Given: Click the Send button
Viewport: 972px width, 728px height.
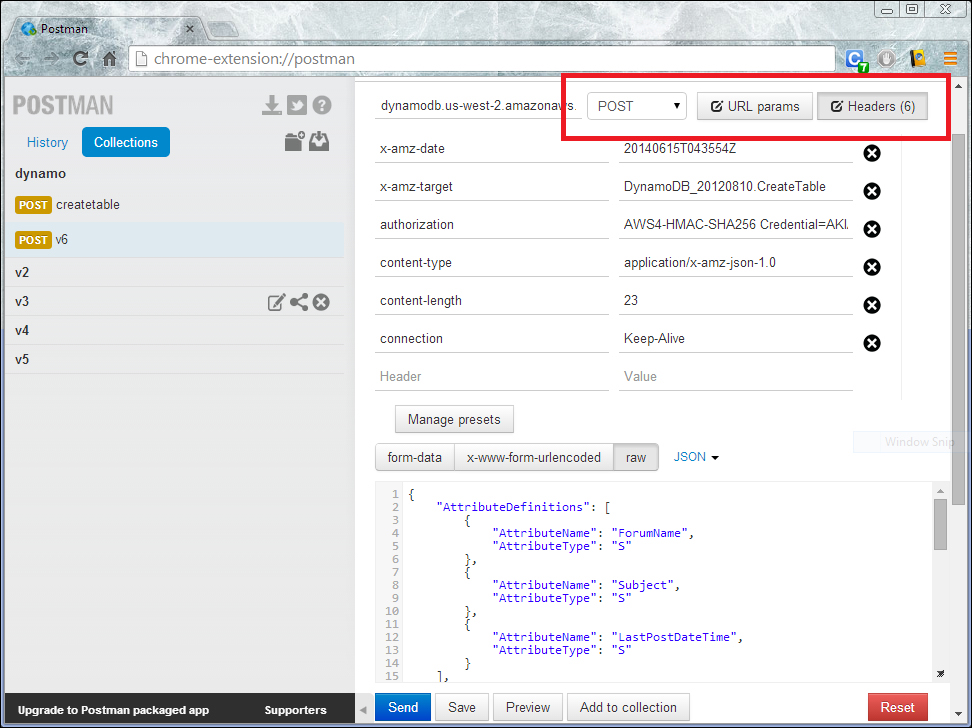Looking at the screenshot, I should pyautogui.click(x=403, y=708).
